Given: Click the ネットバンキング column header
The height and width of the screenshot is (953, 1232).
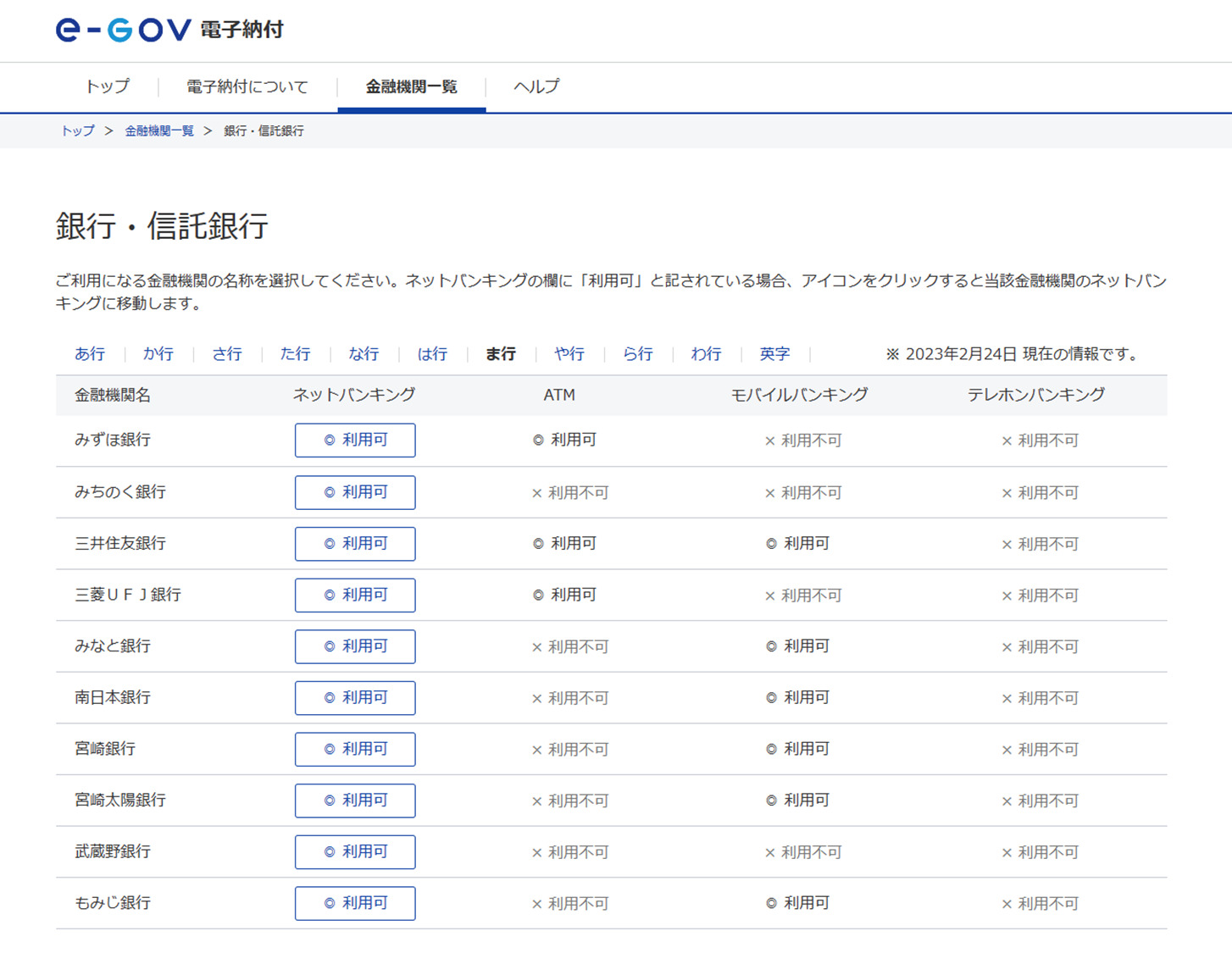Looking at the screenshot, I should (354, 396).
